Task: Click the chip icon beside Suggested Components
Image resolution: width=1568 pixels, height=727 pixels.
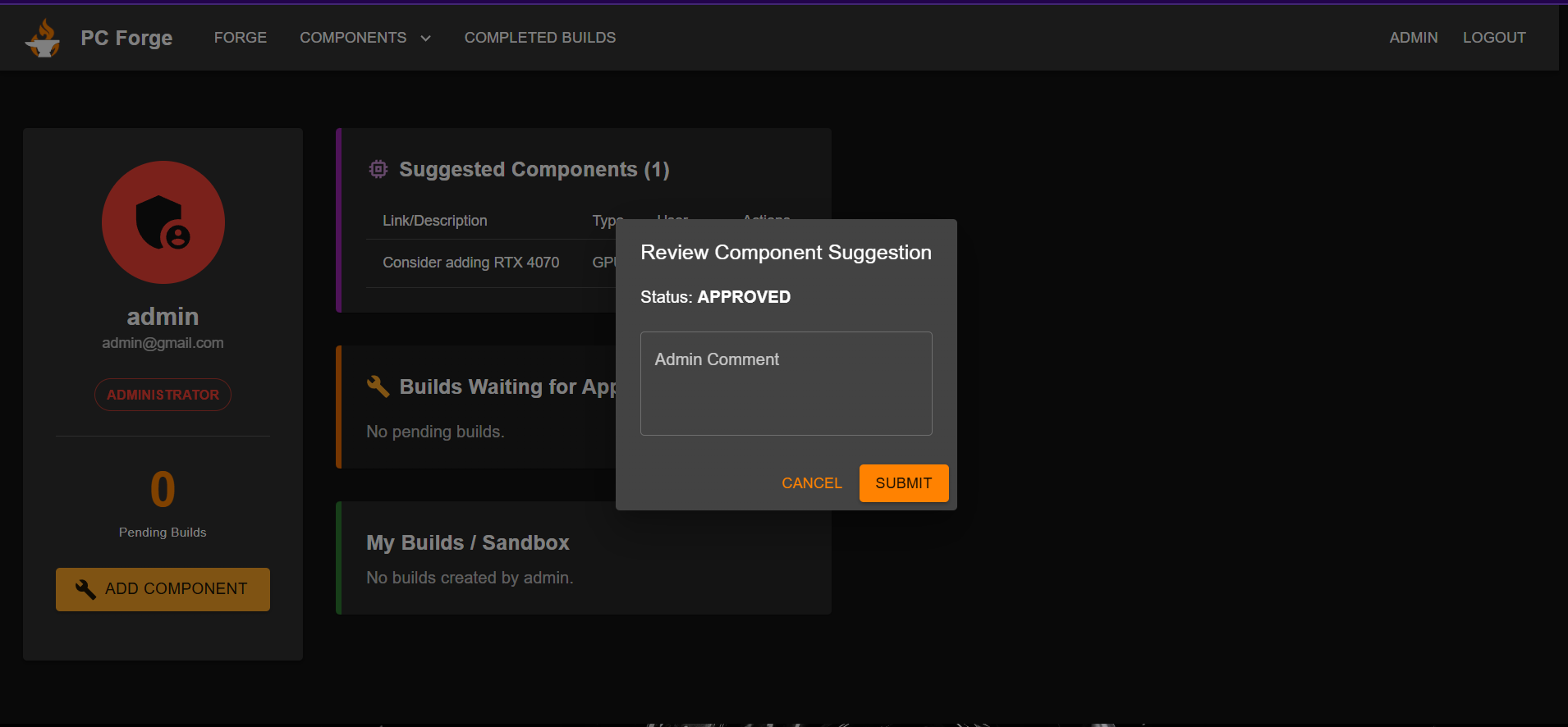Action: [378, 169]
